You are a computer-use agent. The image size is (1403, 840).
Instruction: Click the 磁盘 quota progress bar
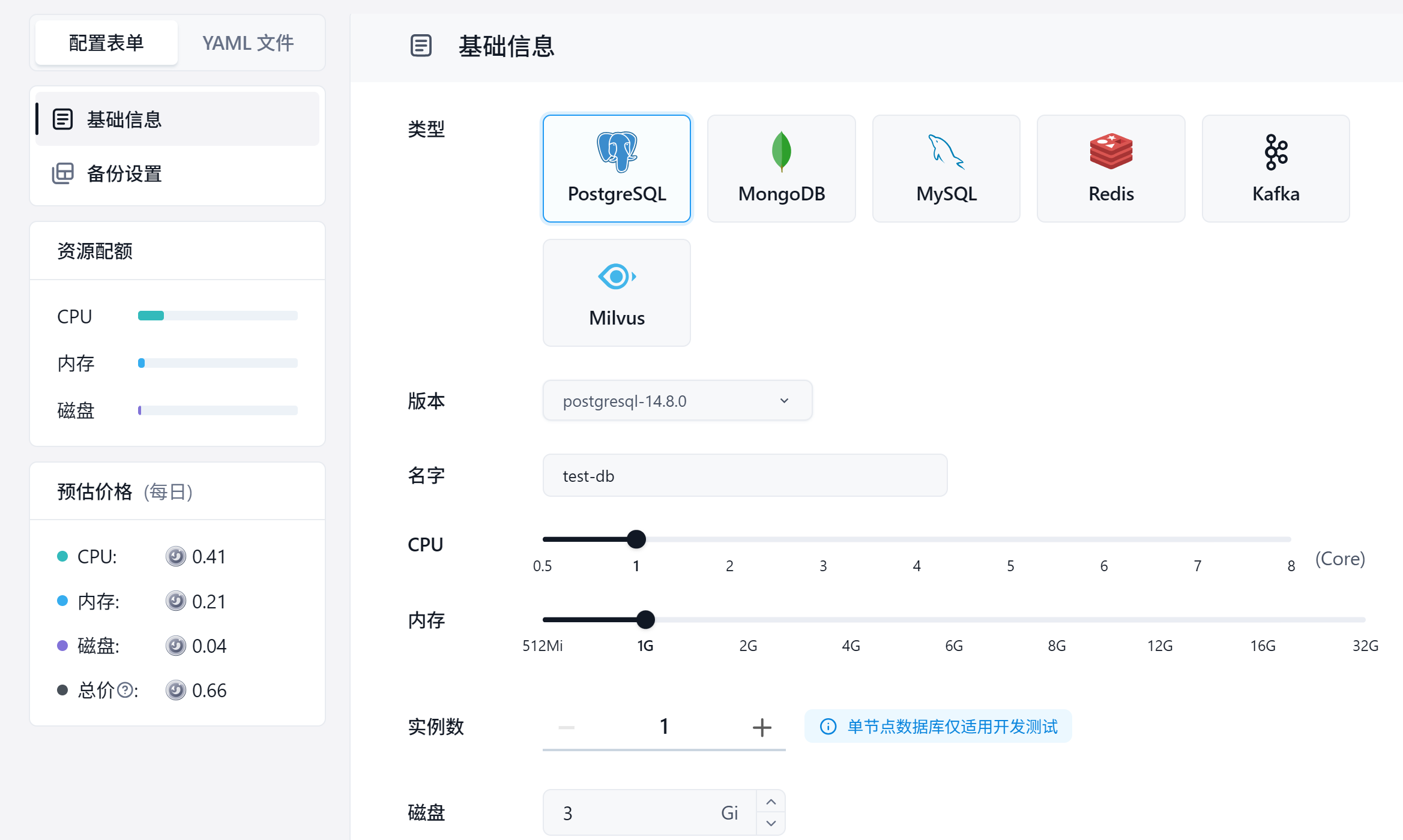click(x=217, y=410)
